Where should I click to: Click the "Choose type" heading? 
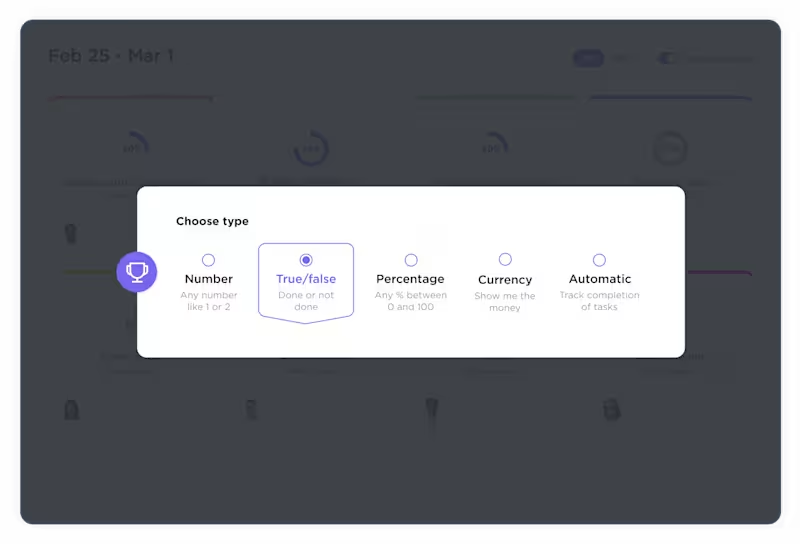pos(212,221)
